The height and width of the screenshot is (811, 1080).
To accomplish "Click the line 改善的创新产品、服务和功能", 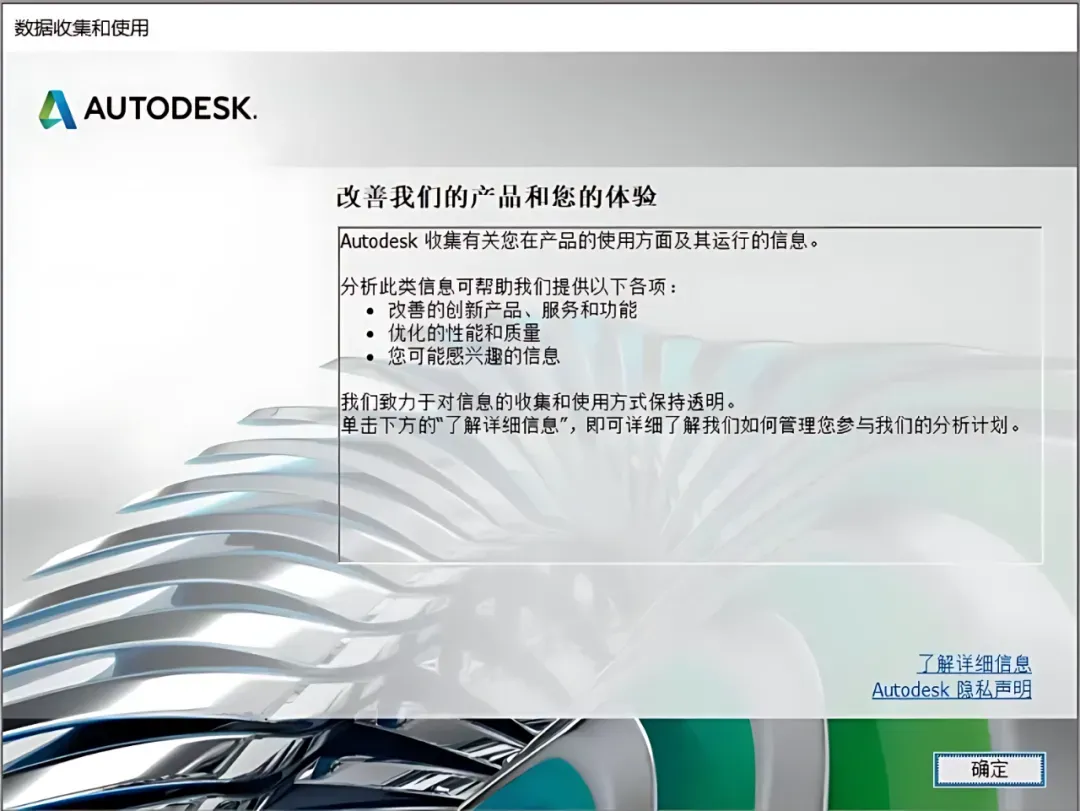I will pyautogui.click(x=512, y=309).
